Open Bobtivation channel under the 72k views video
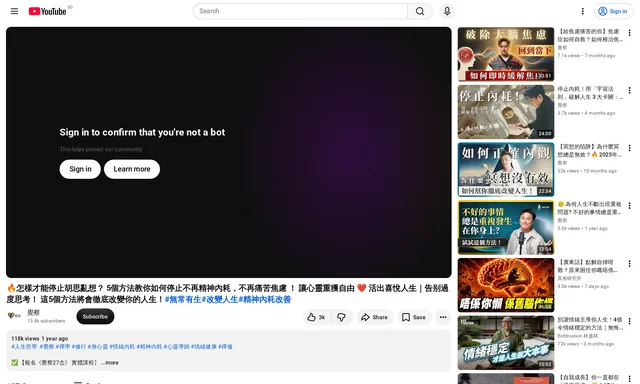 pyautogui.click(x=578, y=336)
